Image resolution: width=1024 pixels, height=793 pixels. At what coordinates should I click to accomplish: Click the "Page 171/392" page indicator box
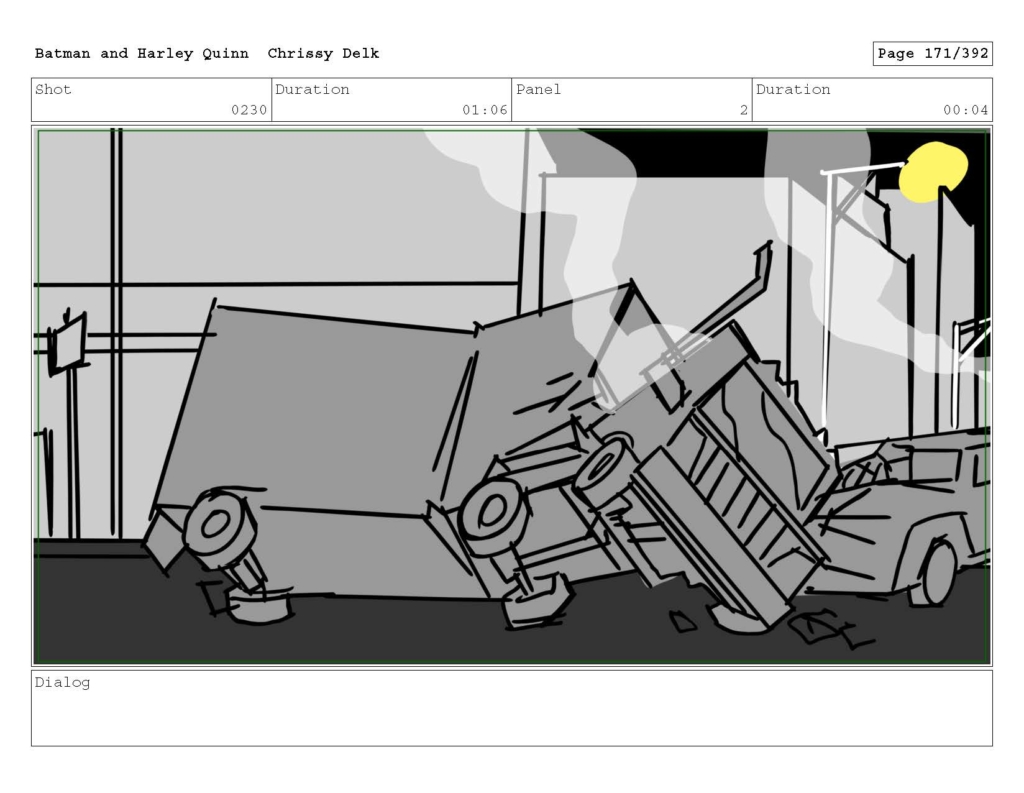(x=933, y=54)
